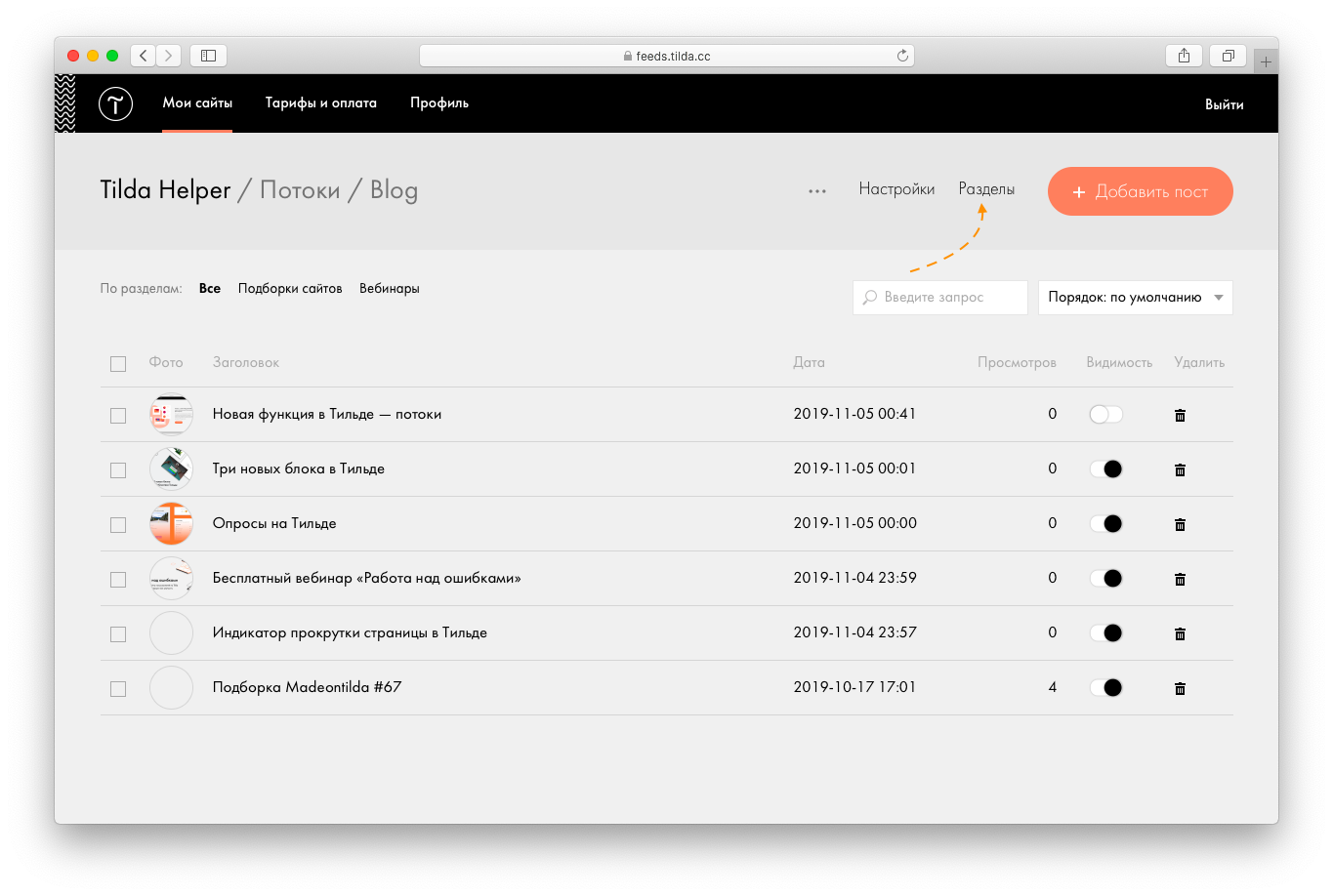Image resolution: width=1333 pixels, height=896 pixels.
Task: Toggle the Safari sidebar button
Action: point(208,56)
